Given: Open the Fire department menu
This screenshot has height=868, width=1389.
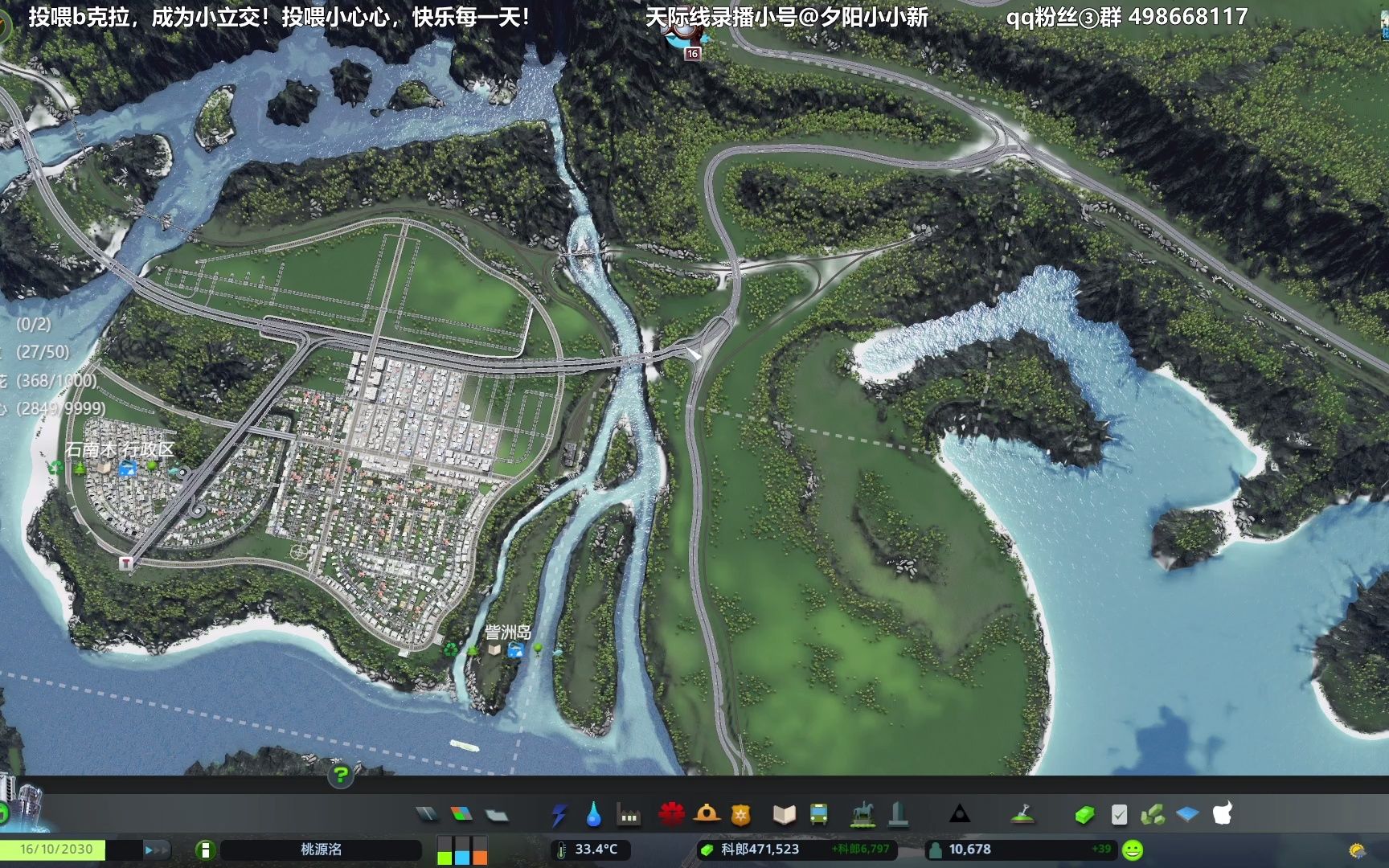Looking at the screenshot, I should click(707, 814).
